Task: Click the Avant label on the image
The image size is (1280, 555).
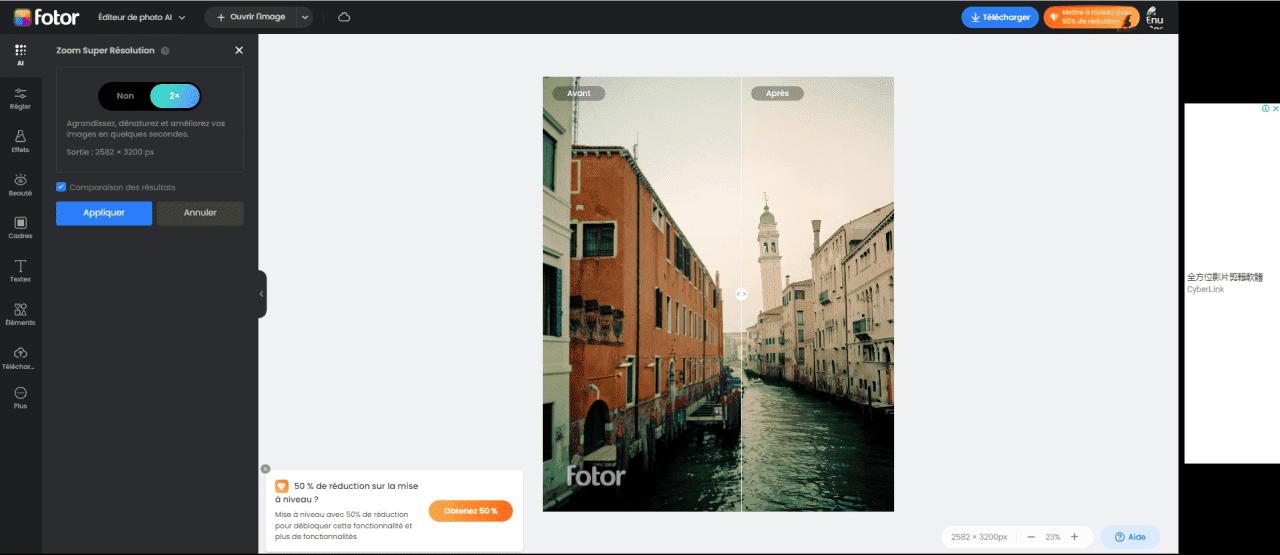Action: coord(579,93)
